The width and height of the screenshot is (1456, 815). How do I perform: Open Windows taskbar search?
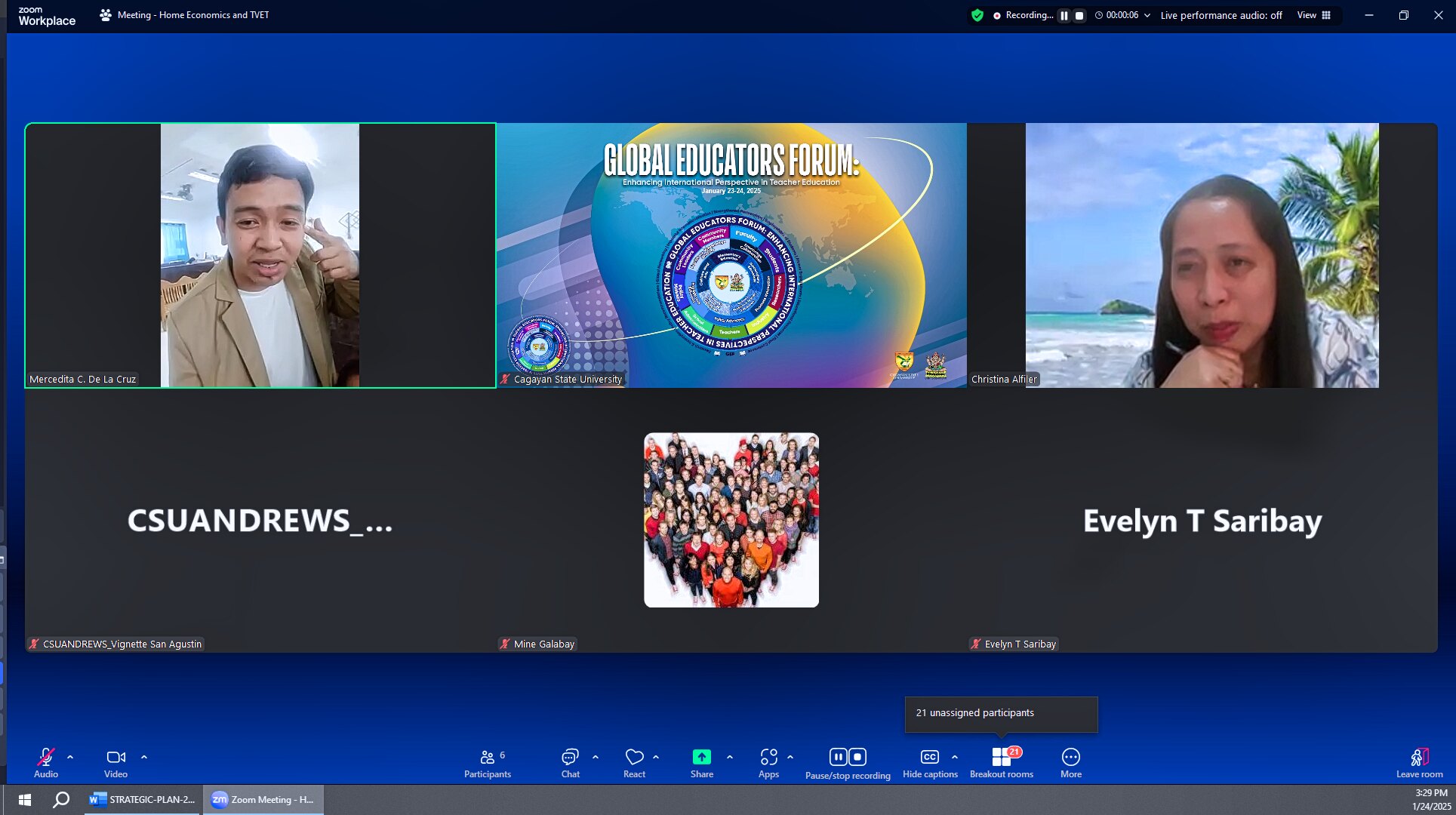pos(61,799)
